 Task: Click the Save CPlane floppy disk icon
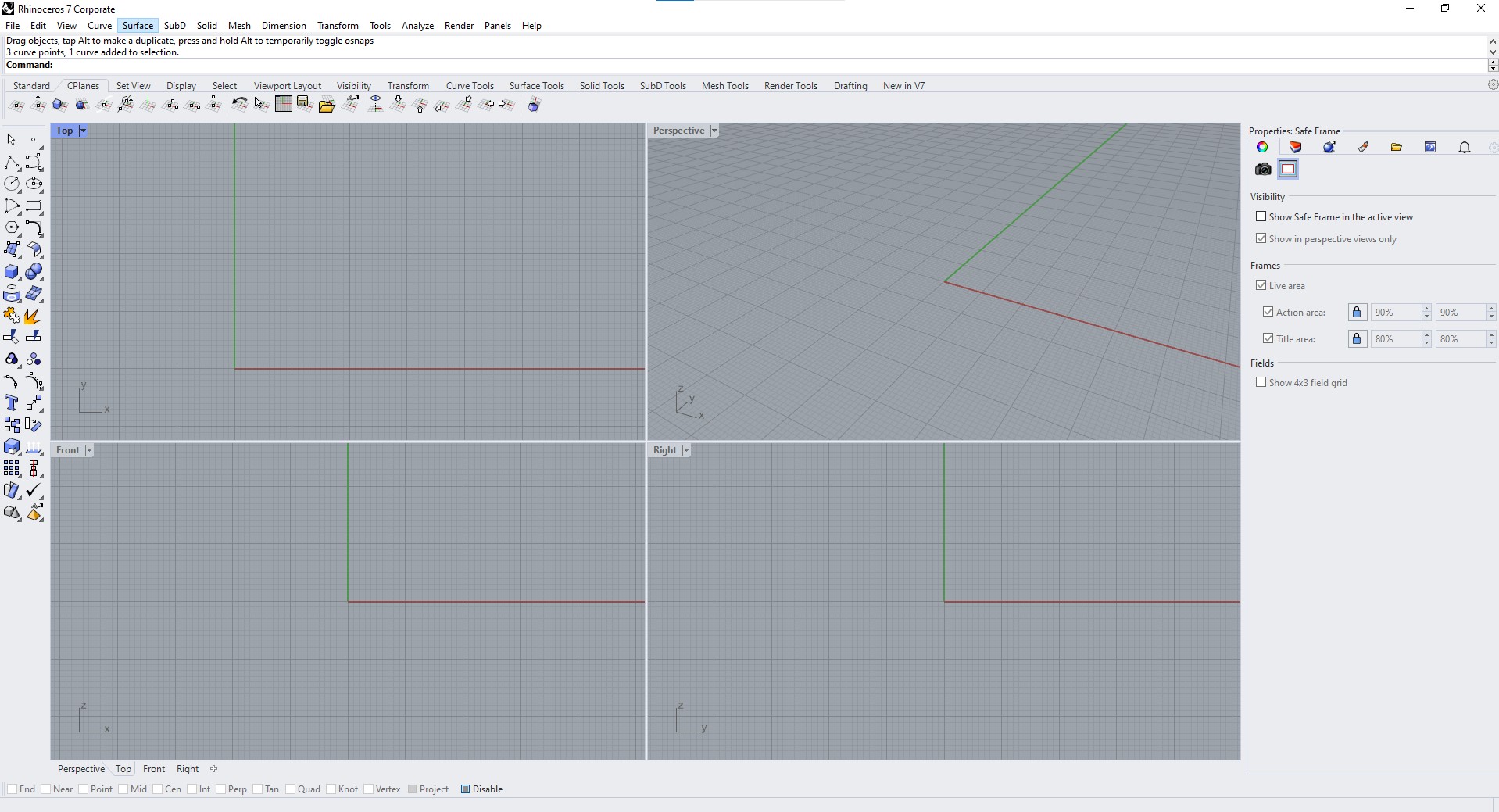pyautogui.click(x=305, y=104)
